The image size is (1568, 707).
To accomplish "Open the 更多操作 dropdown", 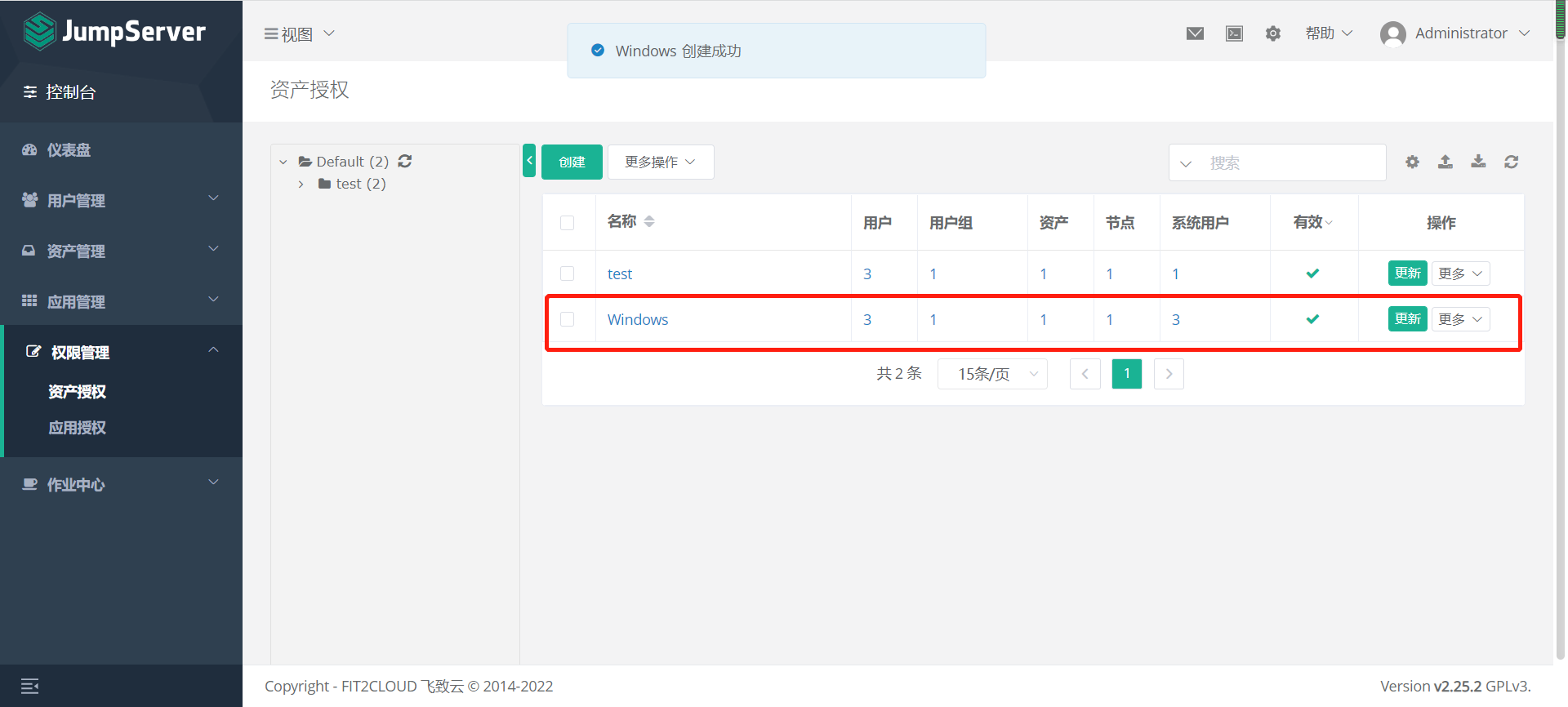I will pyautogui.click(x=660, y=162).
